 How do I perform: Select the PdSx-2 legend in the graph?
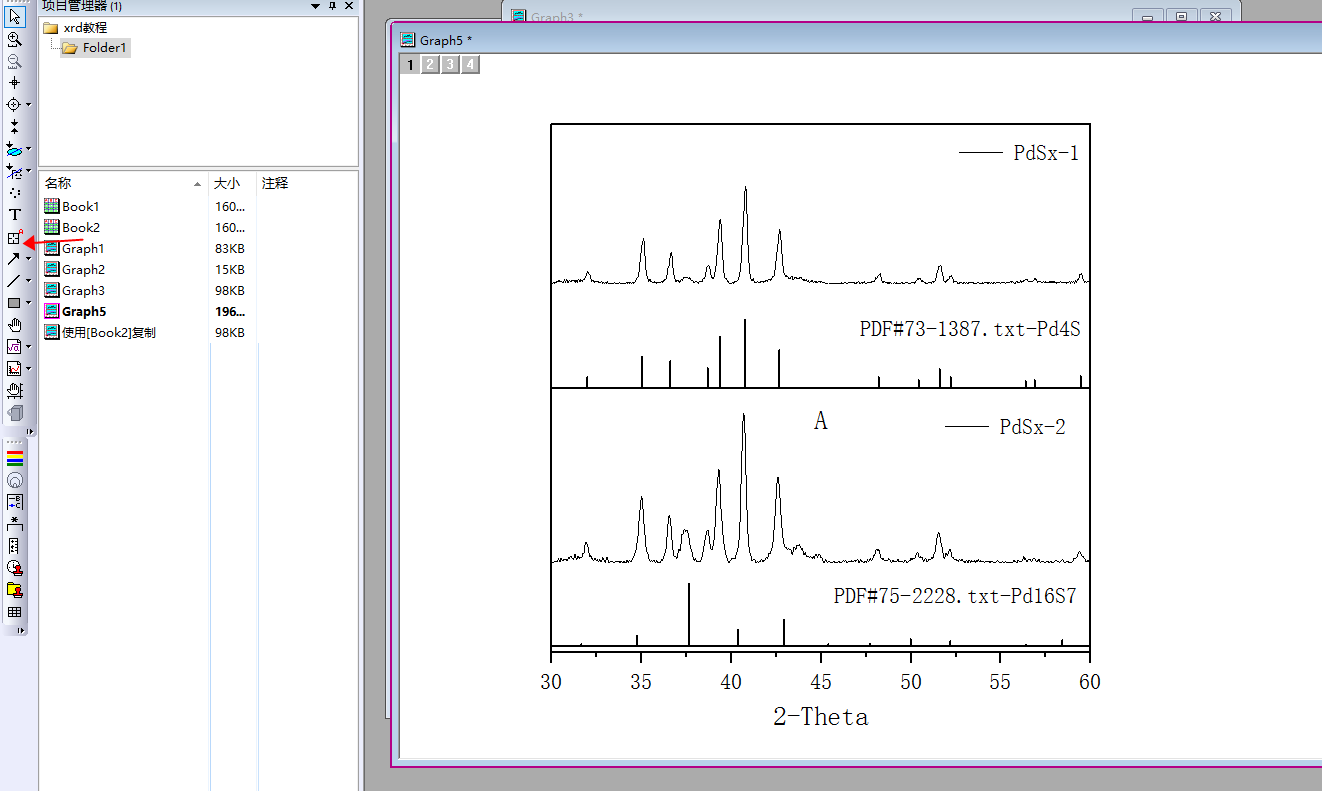point(1006,427)
